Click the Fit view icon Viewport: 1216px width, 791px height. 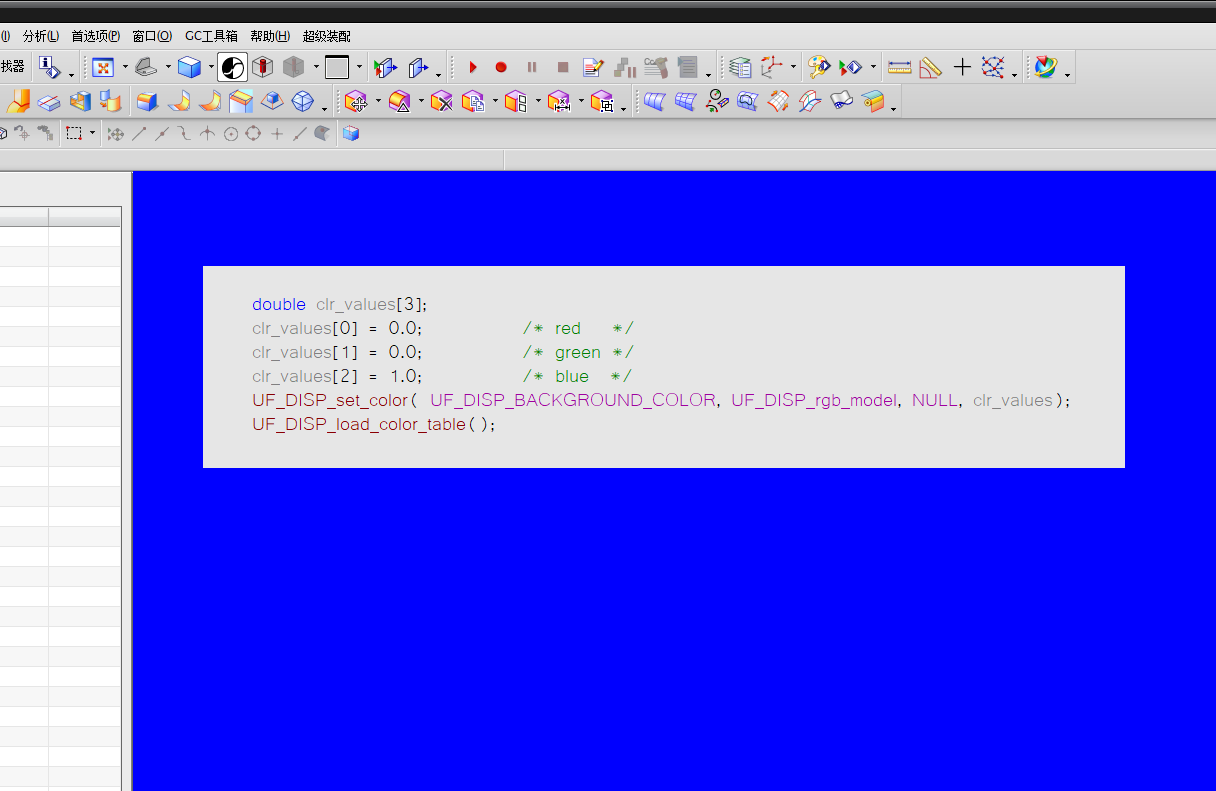coord(102,68)
